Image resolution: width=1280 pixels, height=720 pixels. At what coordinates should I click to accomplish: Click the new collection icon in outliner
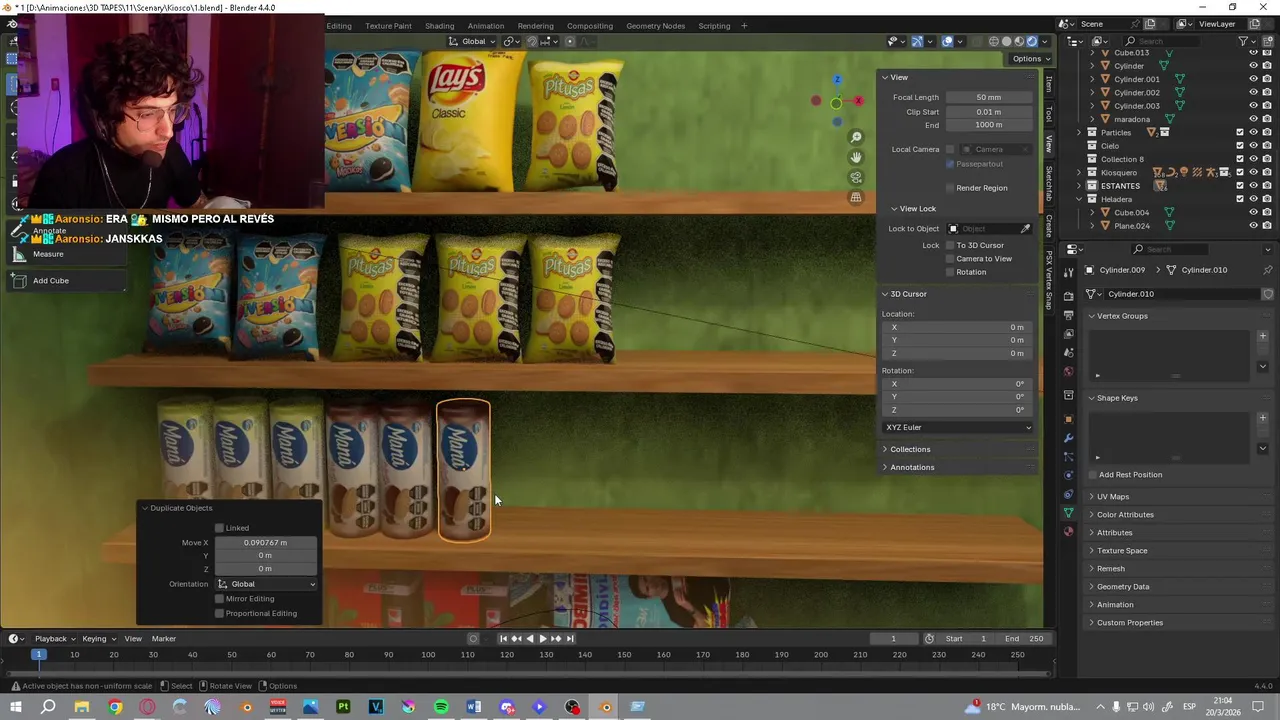coord(1267,41)
